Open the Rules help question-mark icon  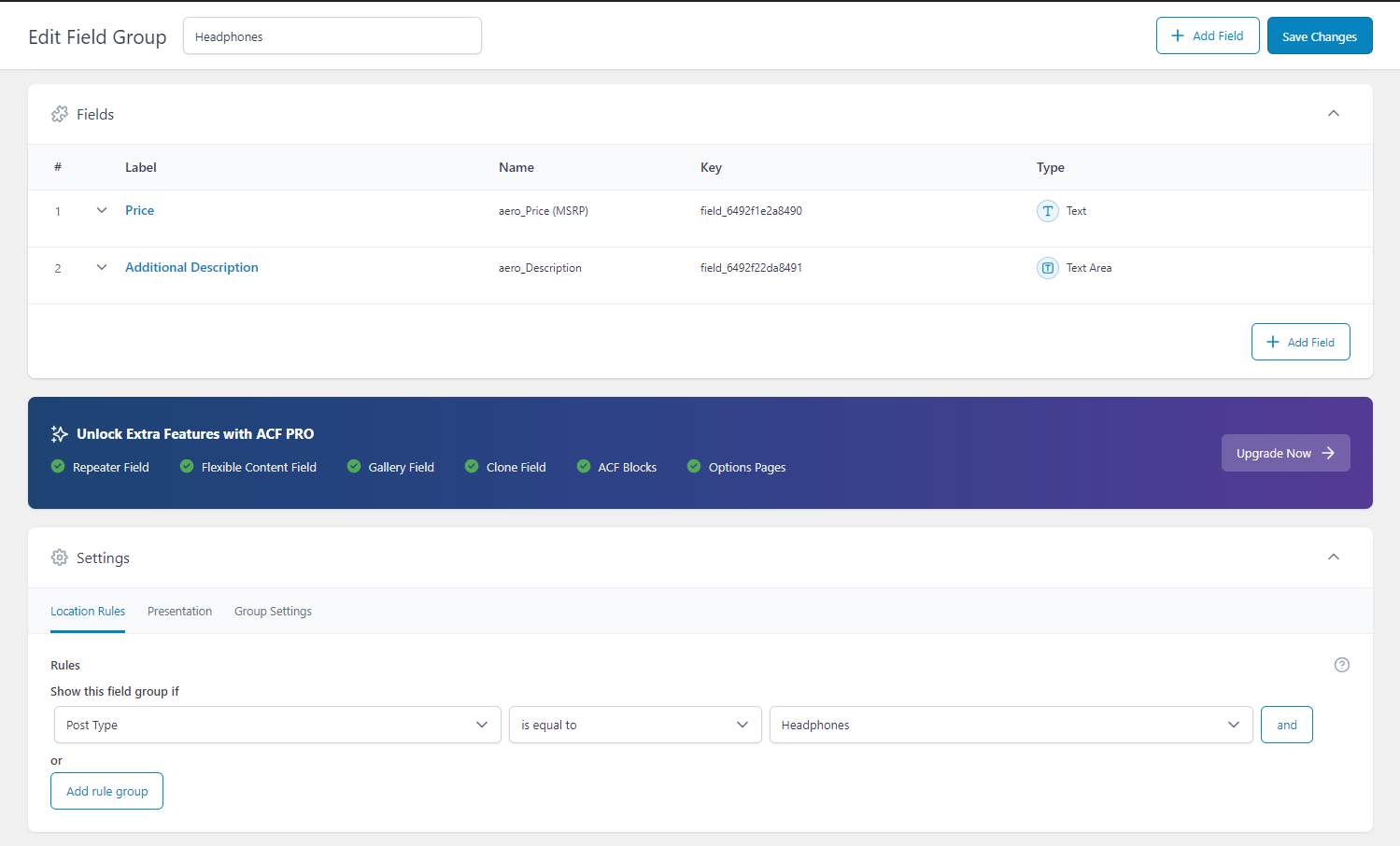(1342, 665)
